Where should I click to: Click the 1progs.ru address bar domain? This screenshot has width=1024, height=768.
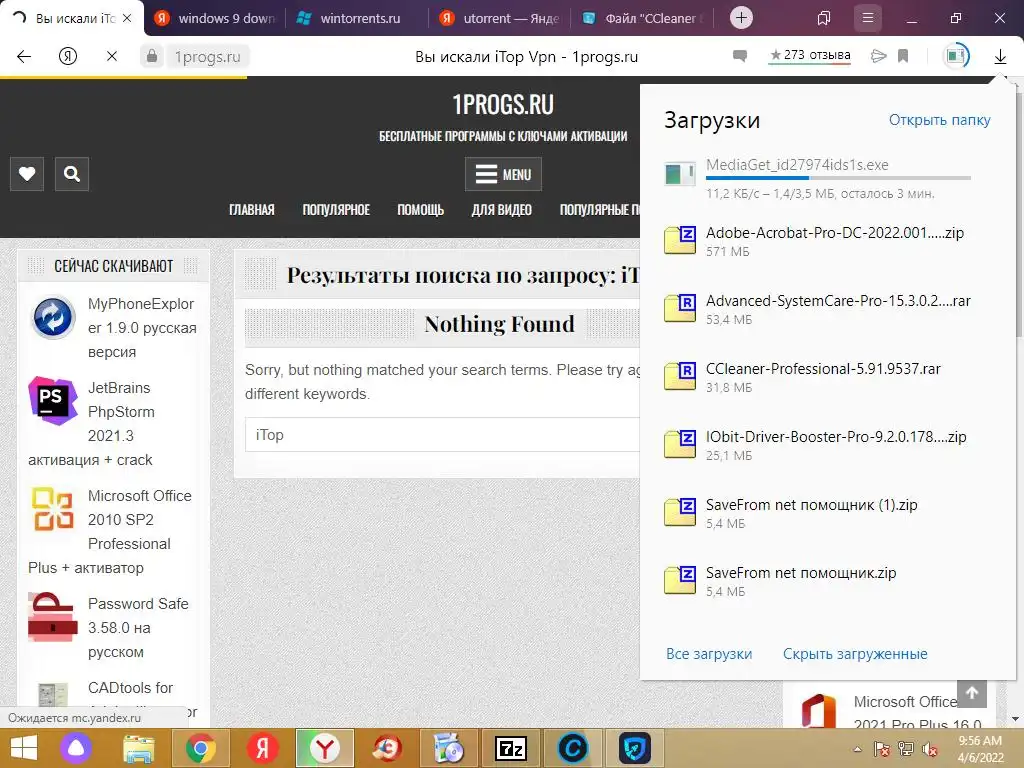coord(207,57)
